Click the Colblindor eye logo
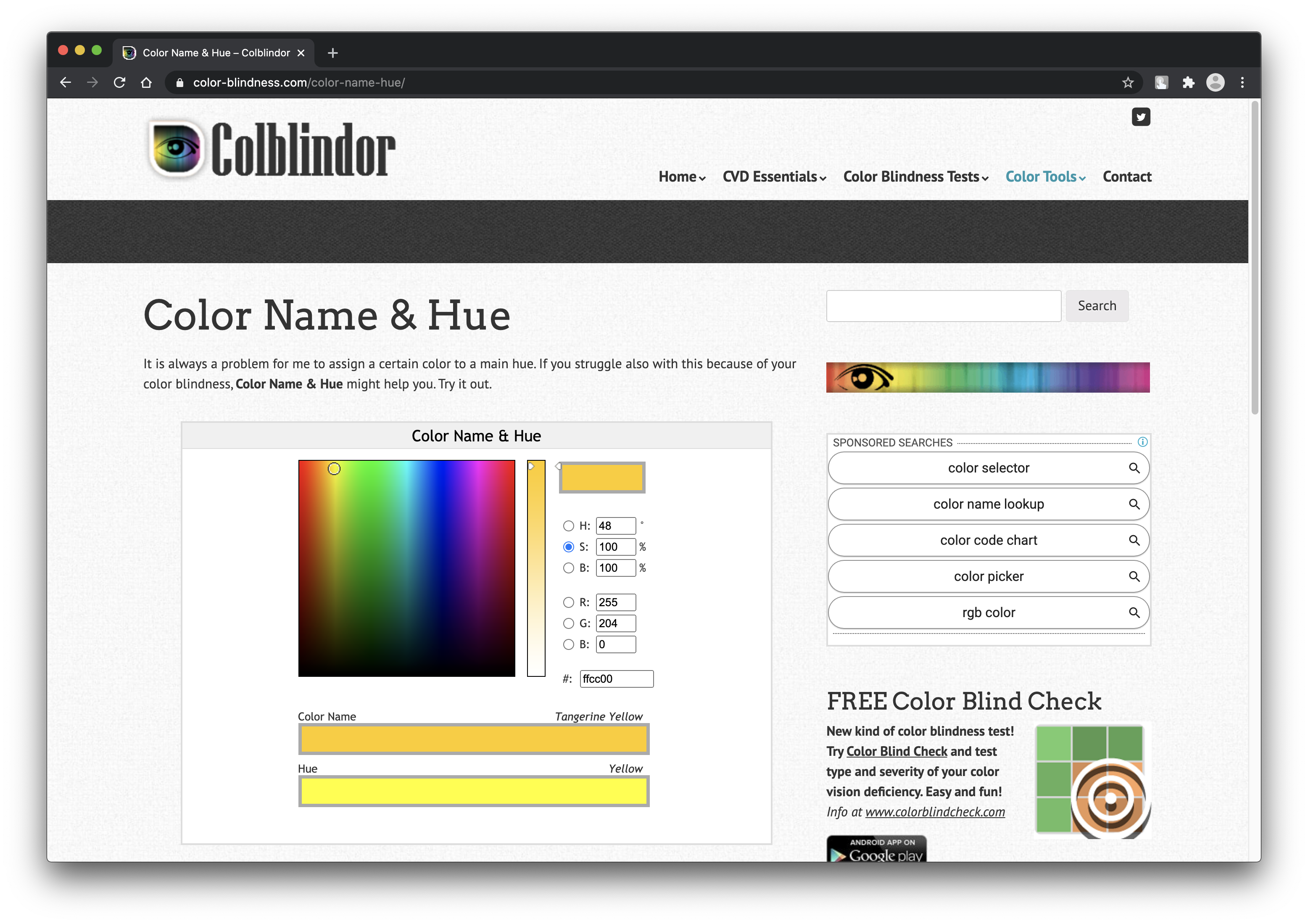 [176, 149]
